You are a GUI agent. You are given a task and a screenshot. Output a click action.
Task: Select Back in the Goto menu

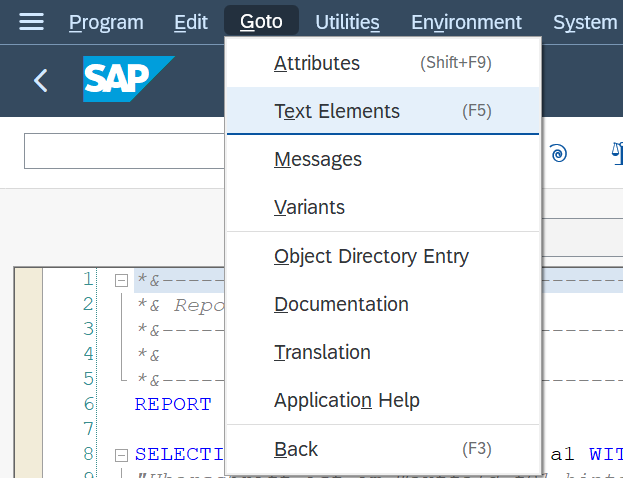[x=383, y=449]
